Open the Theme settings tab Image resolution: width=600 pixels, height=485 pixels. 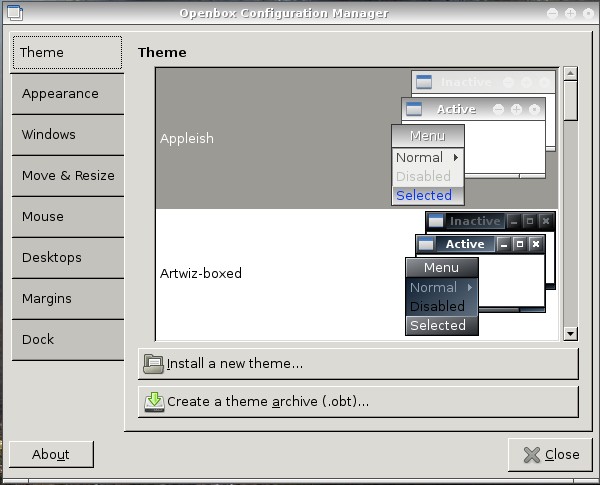pyautogui.click(x=67, y=52)
